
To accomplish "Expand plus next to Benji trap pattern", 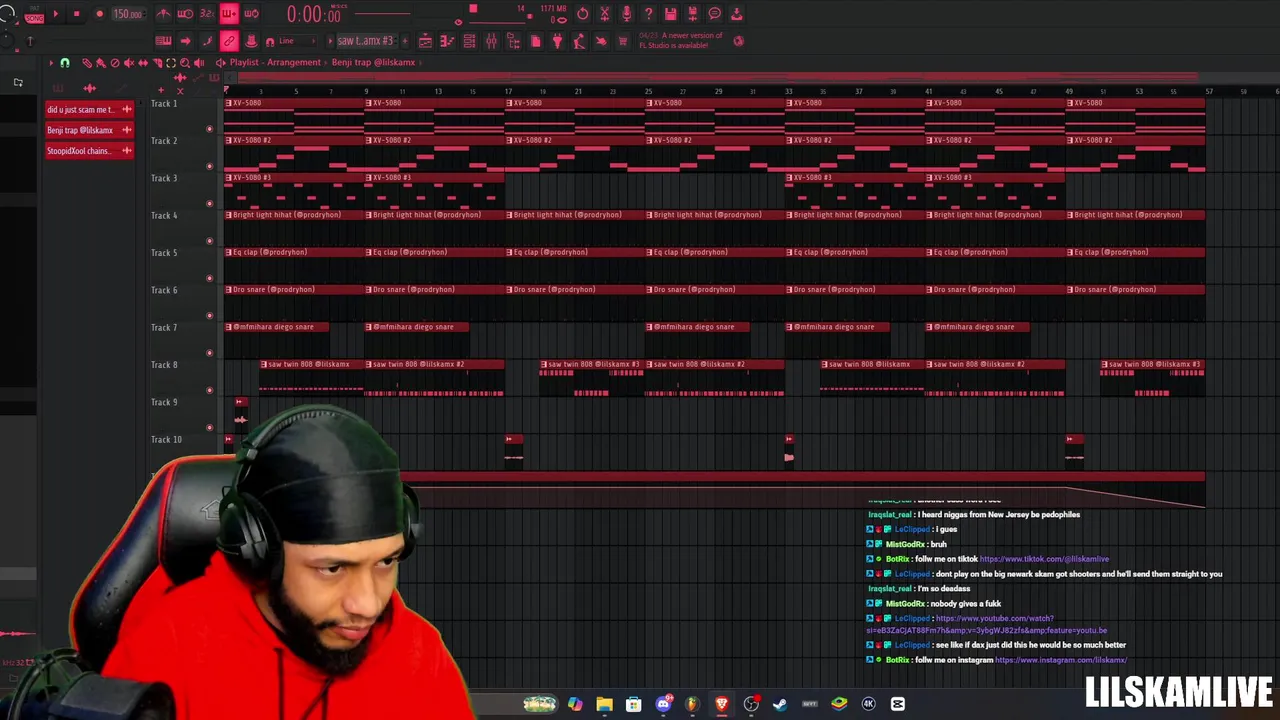I will (126, 130).
